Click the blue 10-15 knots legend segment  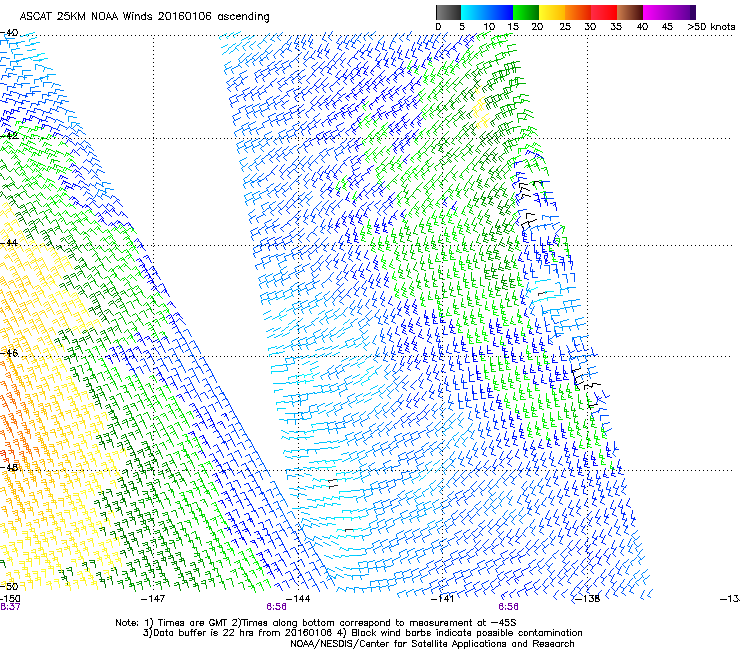(500, 12)
